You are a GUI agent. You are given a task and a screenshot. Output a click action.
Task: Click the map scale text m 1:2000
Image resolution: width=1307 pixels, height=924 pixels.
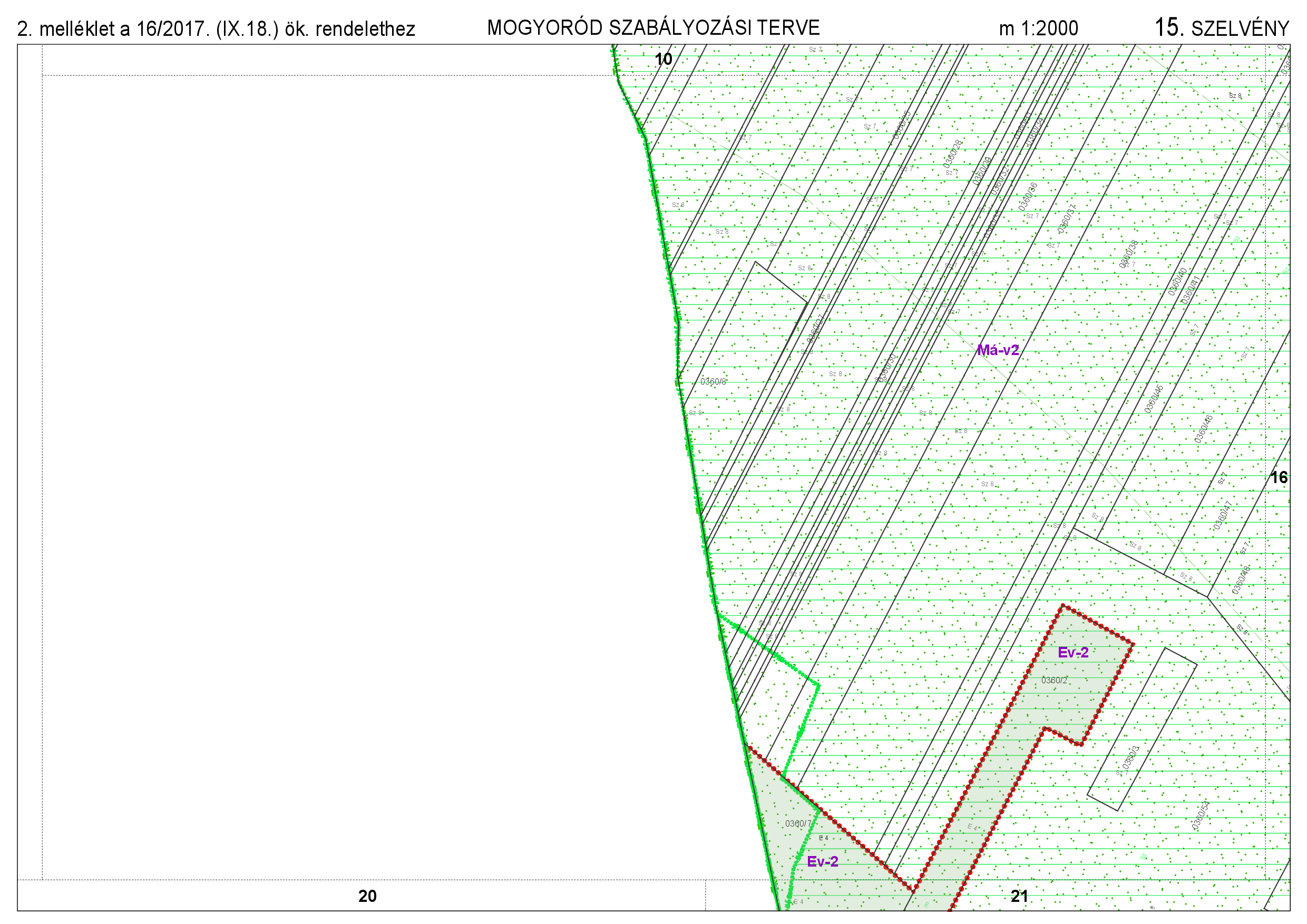pos(1038,28)
